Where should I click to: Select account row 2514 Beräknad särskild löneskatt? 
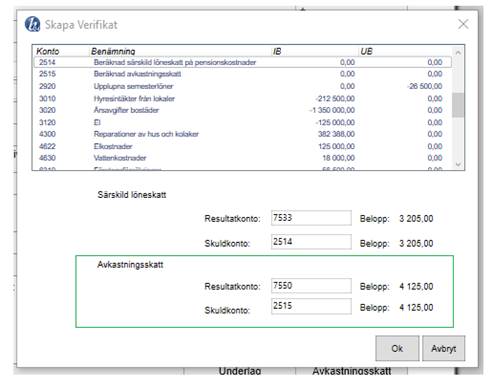point(243,62)
